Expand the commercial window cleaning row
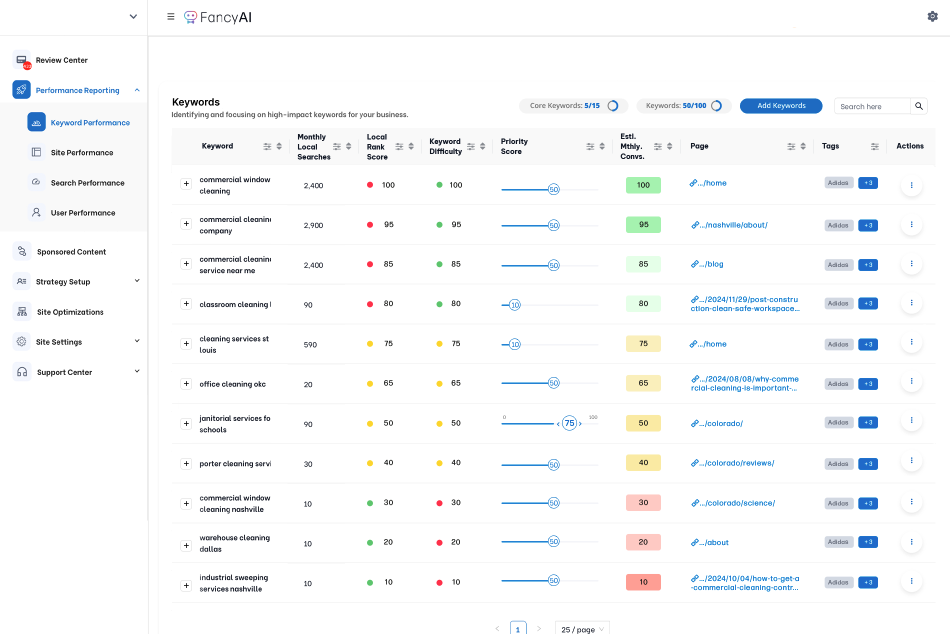The width and height of the screenshot is (950, 634). pyautogui.click(x=186, y=184)
